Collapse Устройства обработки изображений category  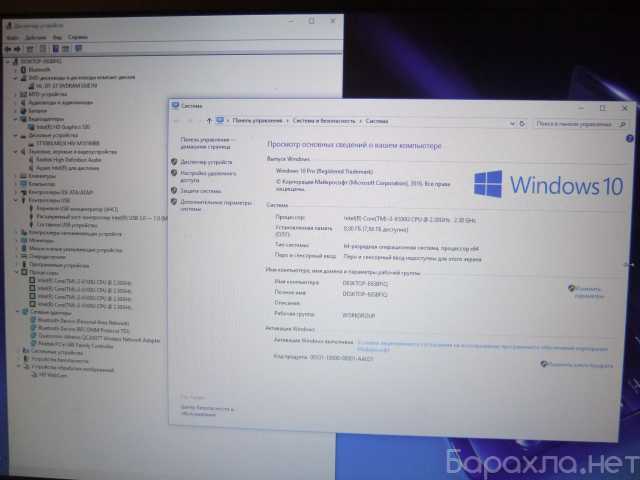[x=19, y=367]
